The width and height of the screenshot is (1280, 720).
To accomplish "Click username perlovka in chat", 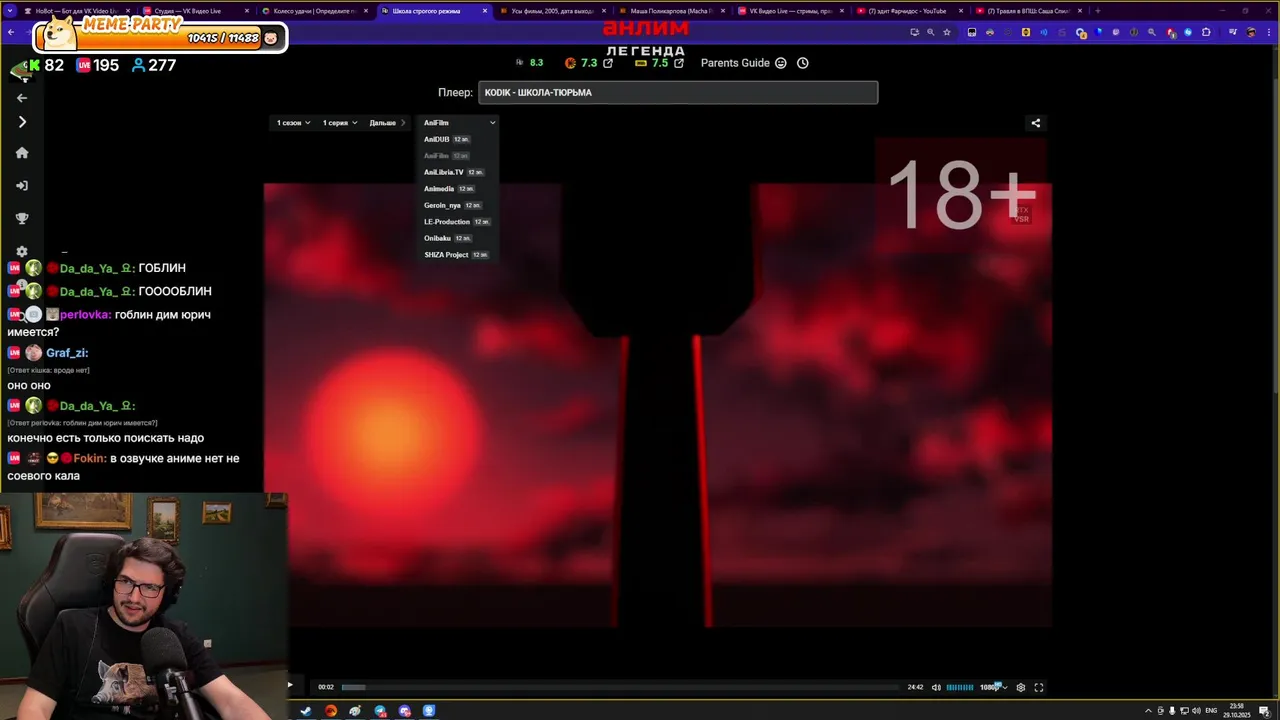I will [85, 315].
